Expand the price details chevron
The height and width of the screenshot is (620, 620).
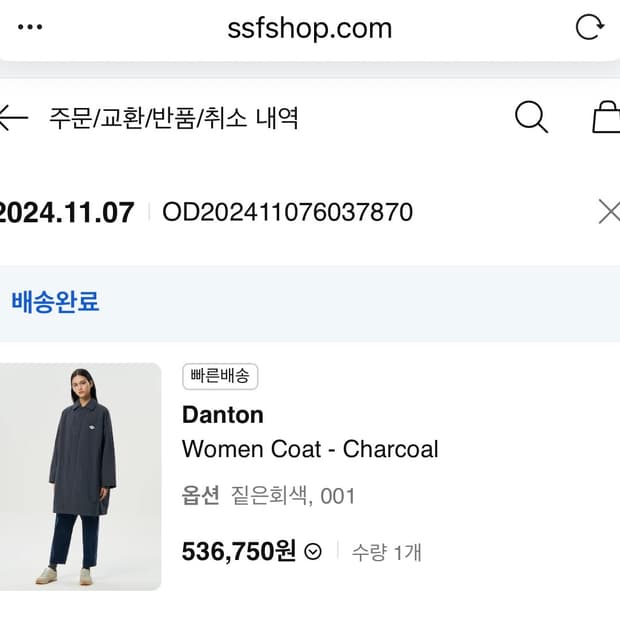[313, 552]
